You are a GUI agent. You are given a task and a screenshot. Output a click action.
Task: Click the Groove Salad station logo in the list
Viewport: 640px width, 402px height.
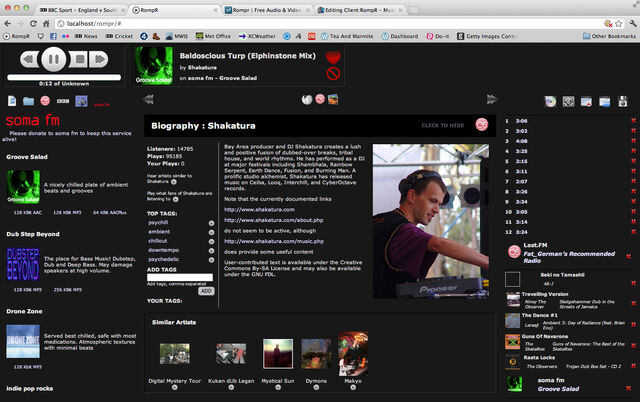coord(23,187)
